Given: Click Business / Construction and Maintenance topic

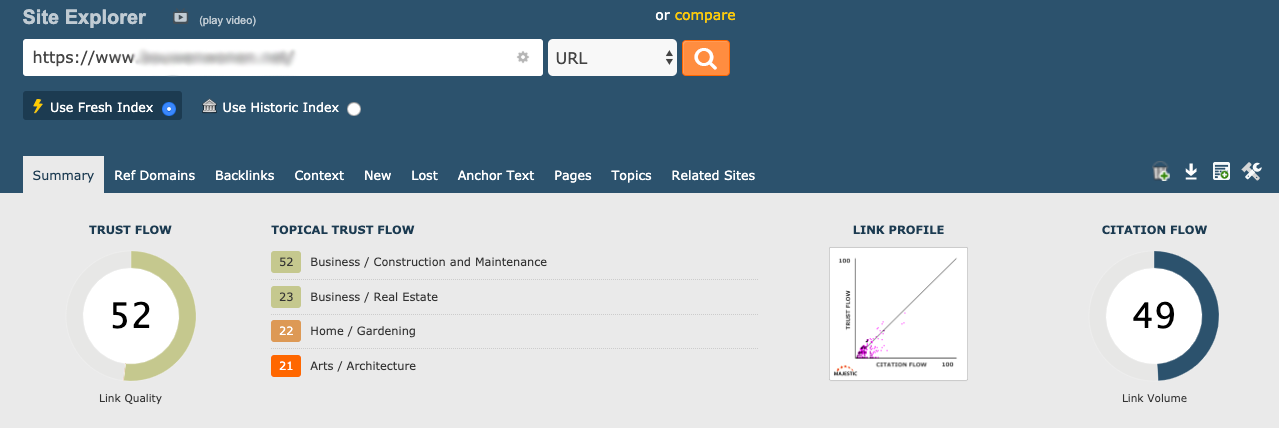Looking at the screenshot, I should pos(429,262).
